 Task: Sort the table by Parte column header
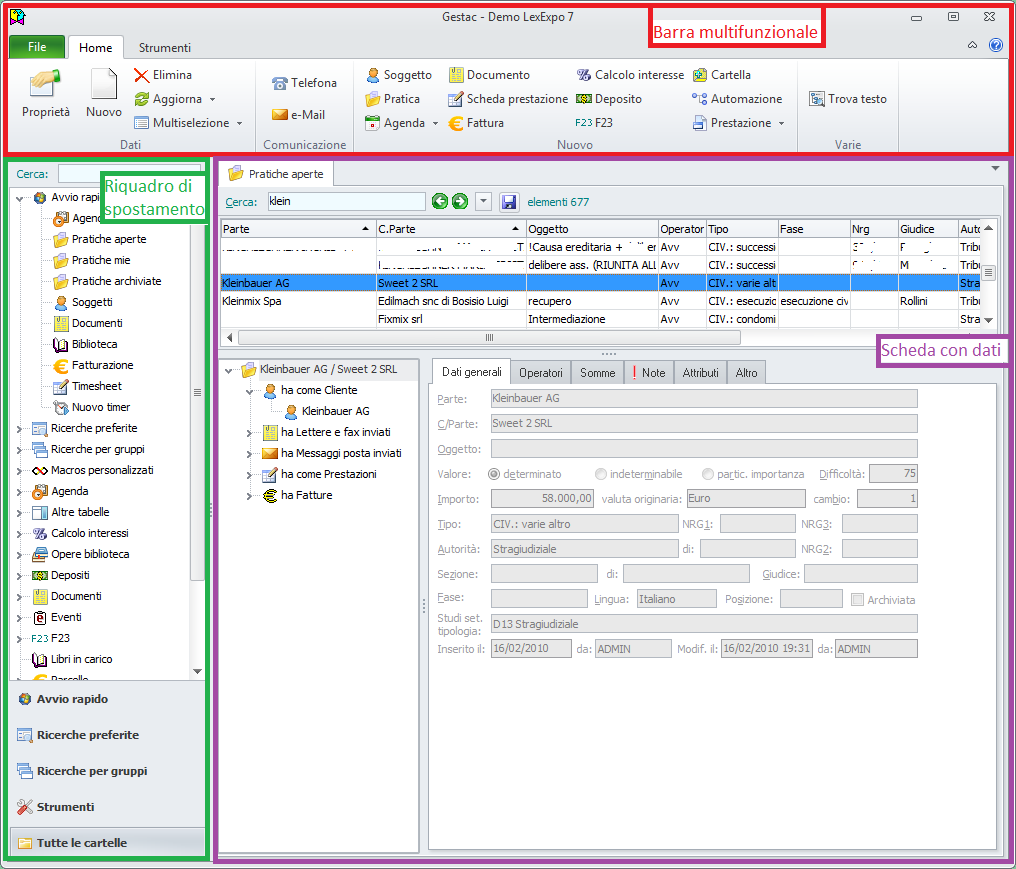(x=298, y=229)
